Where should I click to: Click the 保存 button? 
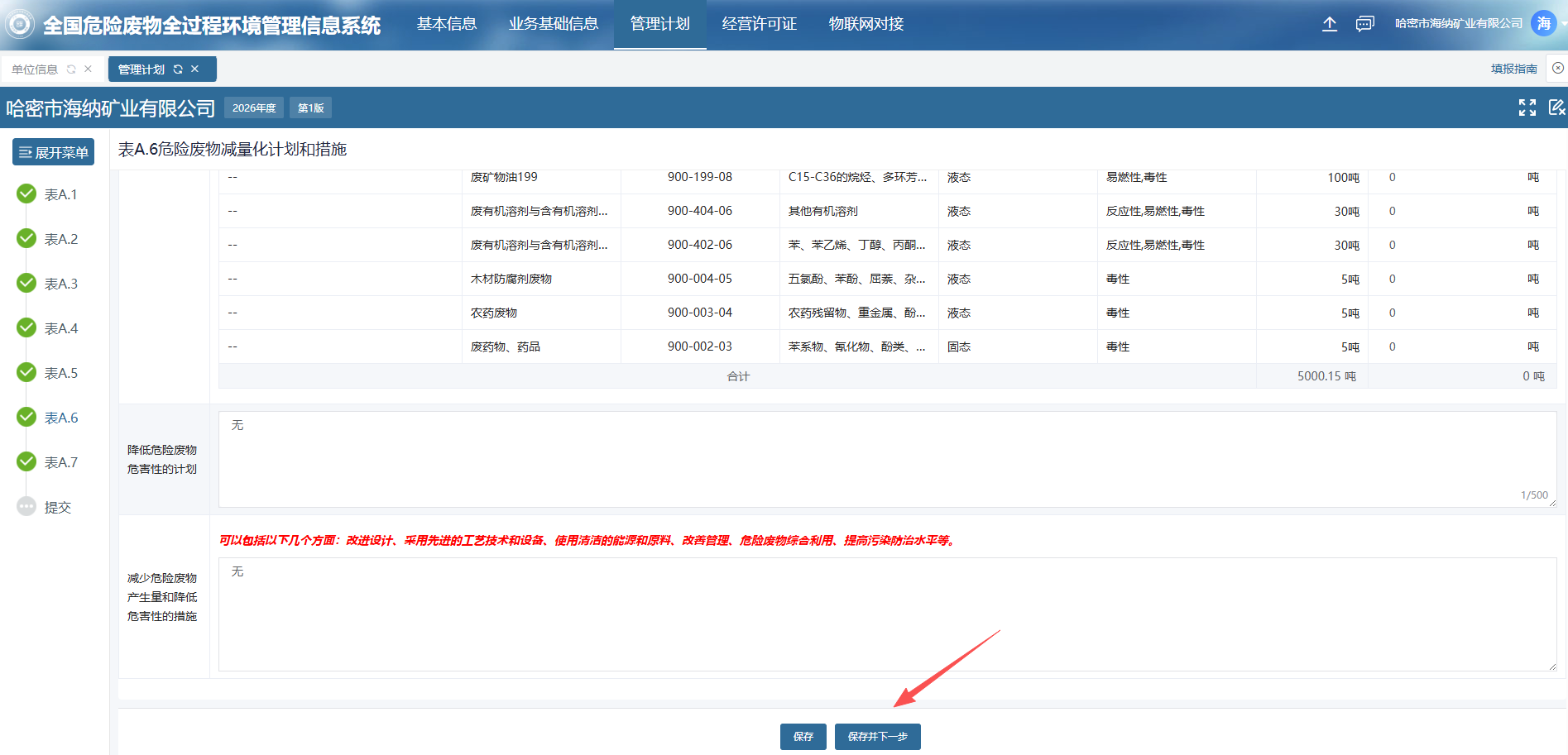pos(803,736)
